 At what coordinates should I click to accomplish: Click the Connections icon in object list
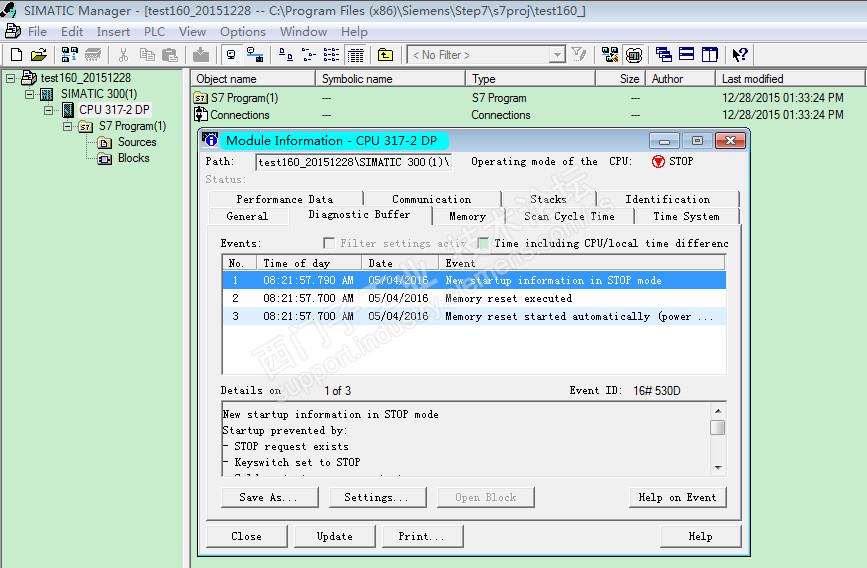coord(200,114)
